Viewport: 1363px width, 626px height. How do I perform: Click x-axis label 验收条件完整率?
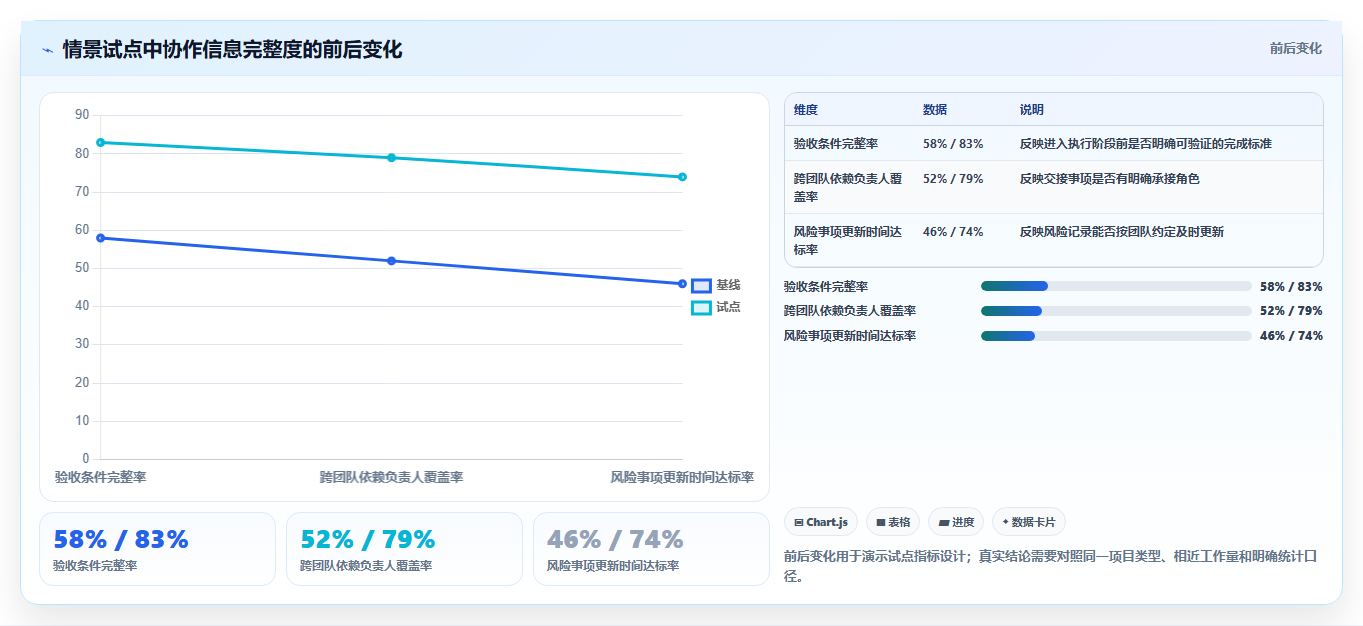[x=101, y=478]
